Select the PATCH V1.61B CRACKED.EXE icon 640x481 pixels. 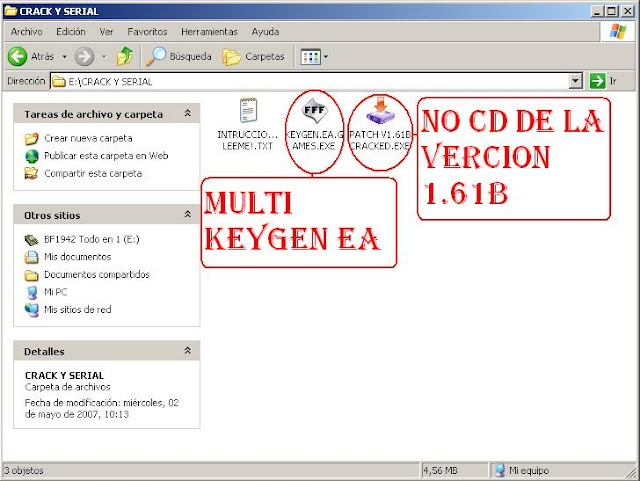pyautogui.click(x=380, y=110)
